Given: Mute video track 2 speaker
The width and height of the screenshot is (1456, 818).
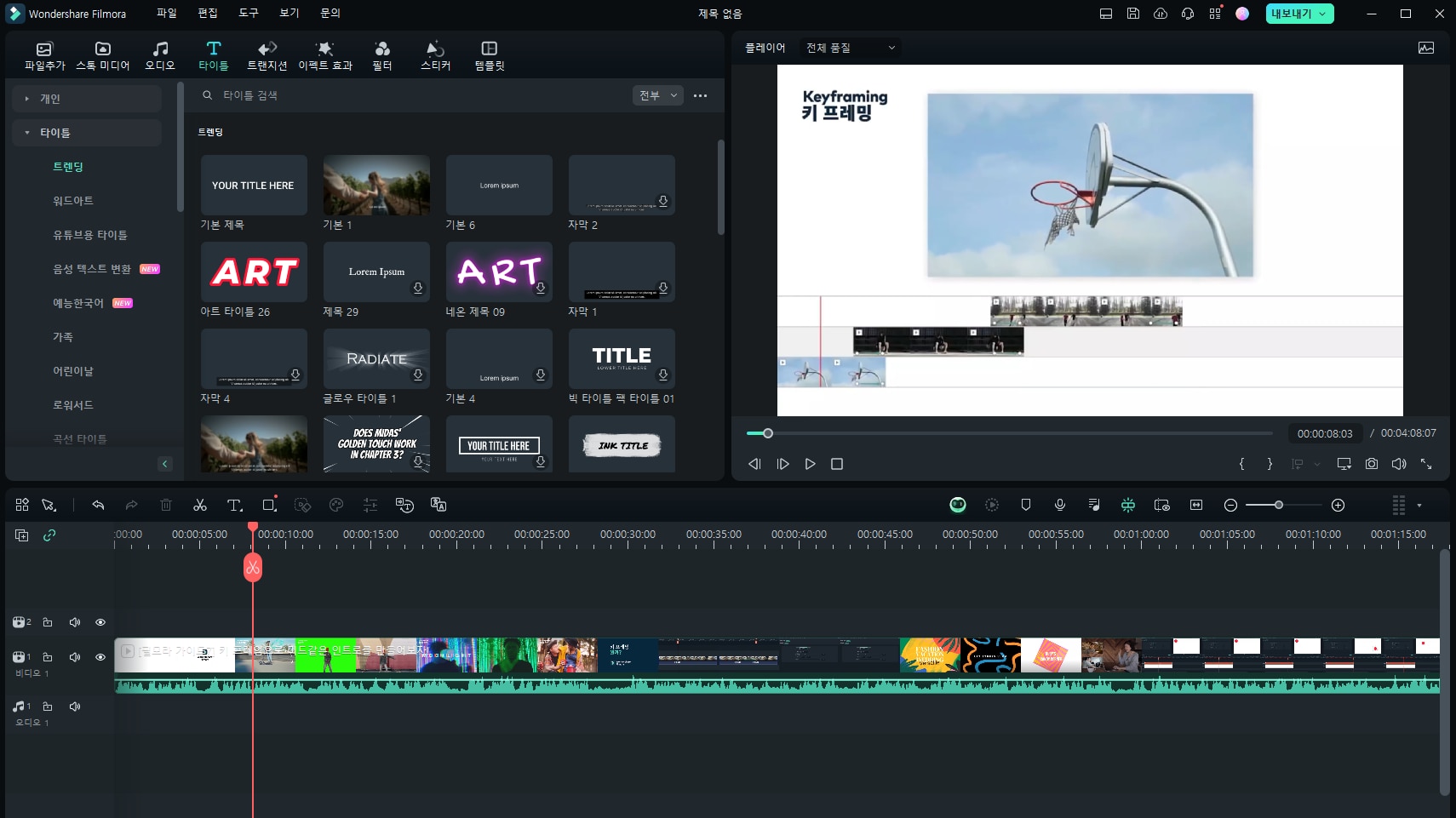Looking at the screenshot, I should (x=75, y=622).
